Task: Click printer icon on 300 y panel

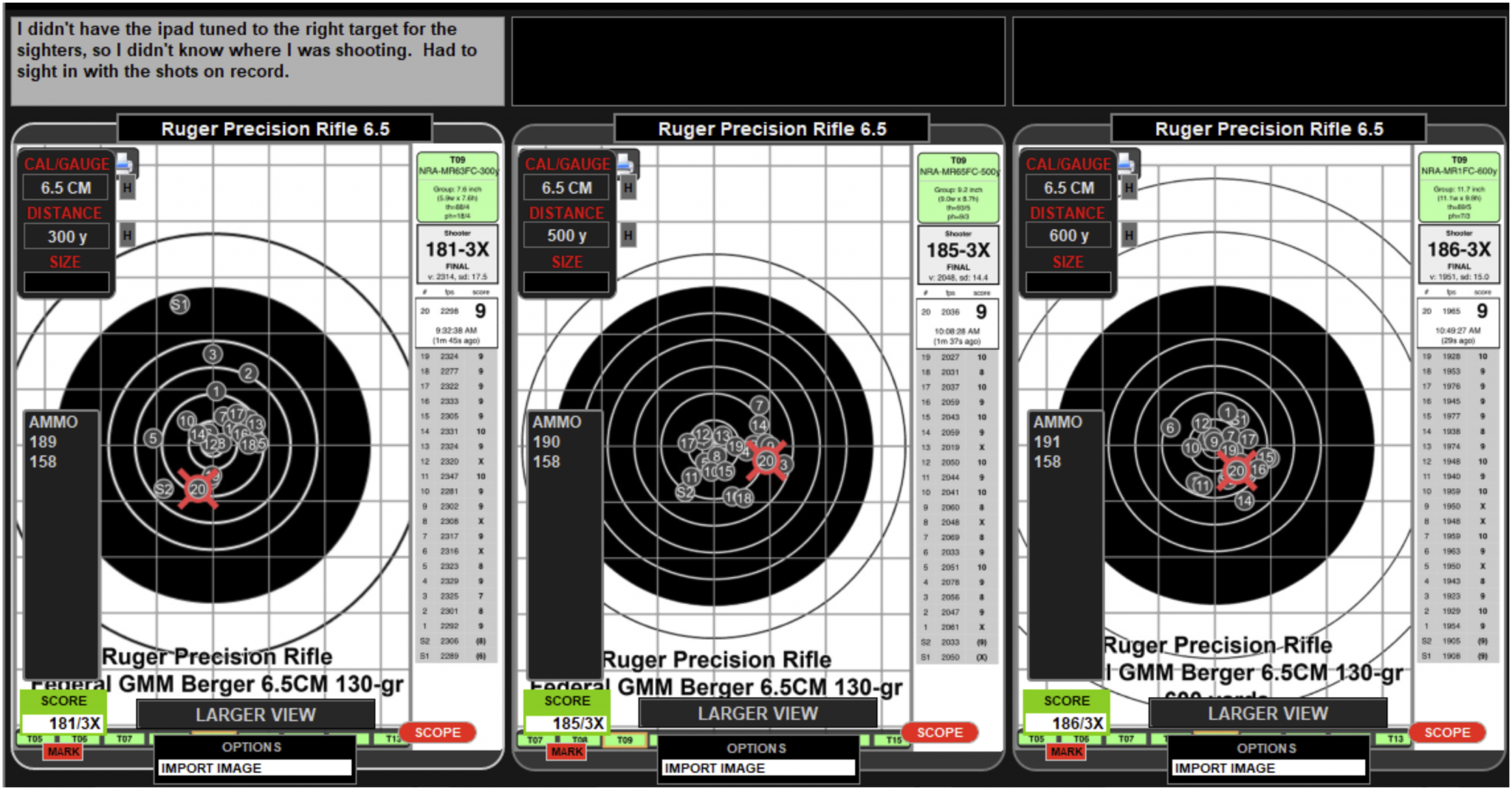Action: click(125, 163)
